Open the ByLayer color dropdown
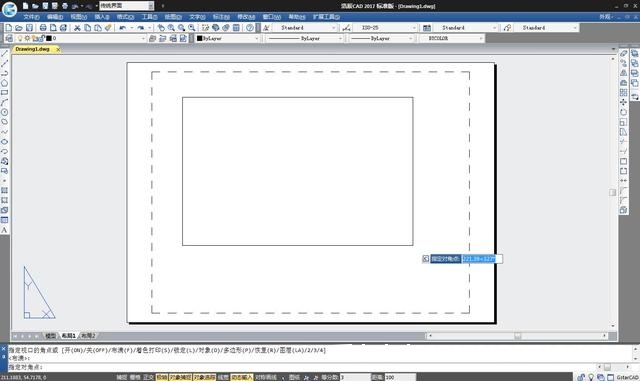640x381 pixels. pyautogui.click(x=227, y=38)
